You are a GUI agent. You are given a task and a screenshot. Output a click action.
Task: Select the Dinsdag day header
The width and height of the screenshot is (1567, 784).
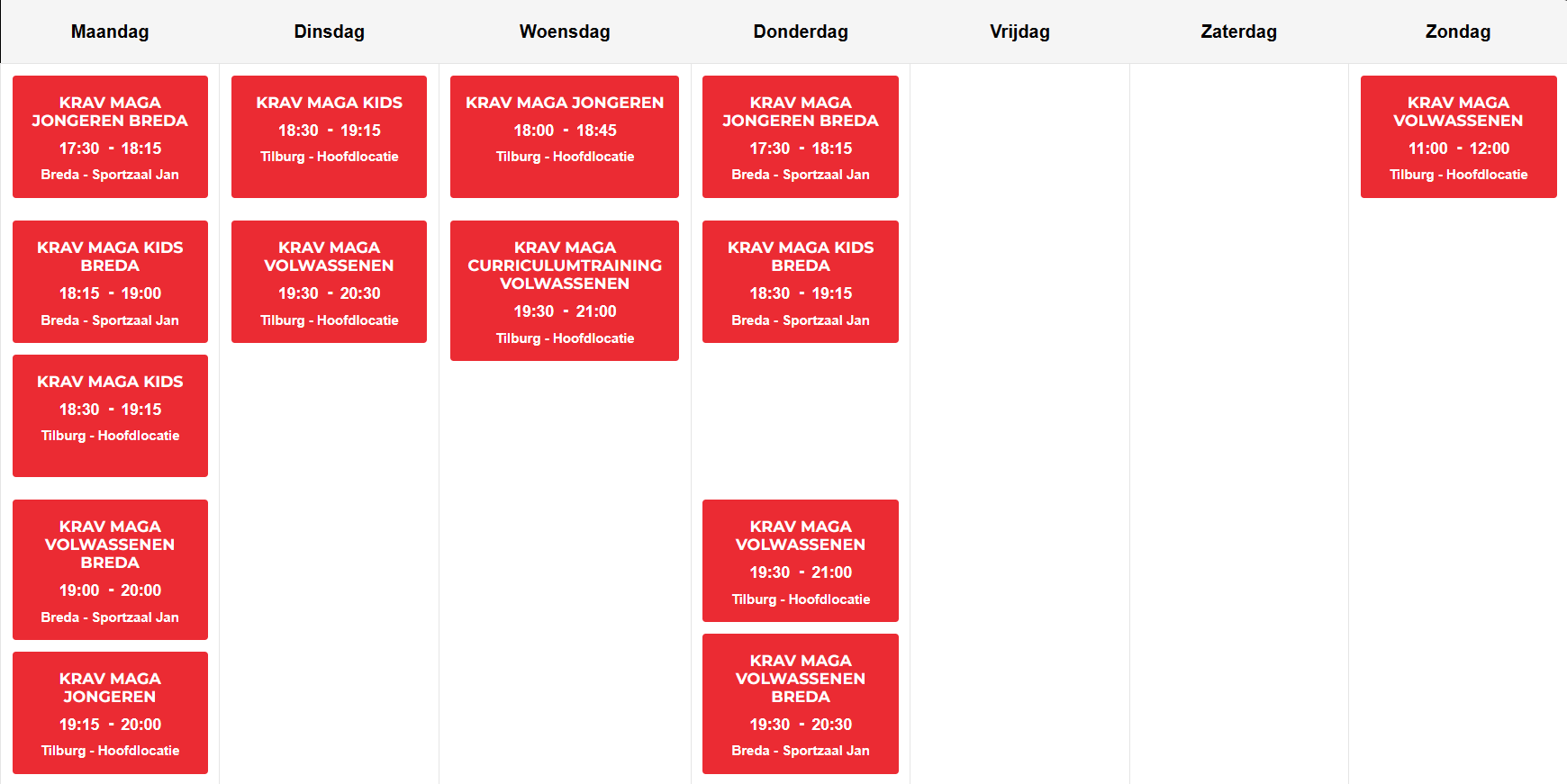329,32
